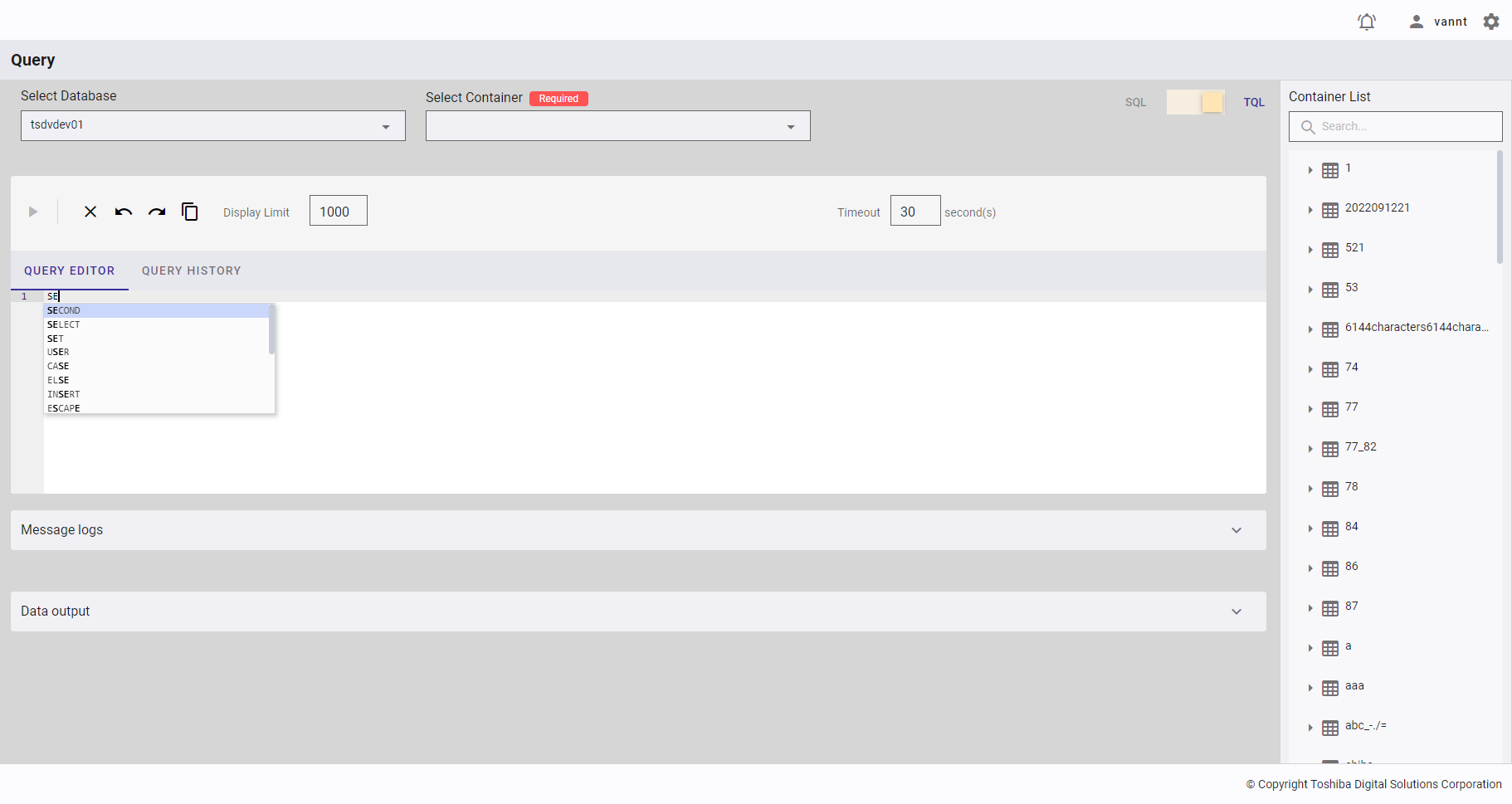Open the notifications bell
Image resolution: width=1512 pixels, height=804 pixels.
pyautogui.click(x=1367, y=22)
